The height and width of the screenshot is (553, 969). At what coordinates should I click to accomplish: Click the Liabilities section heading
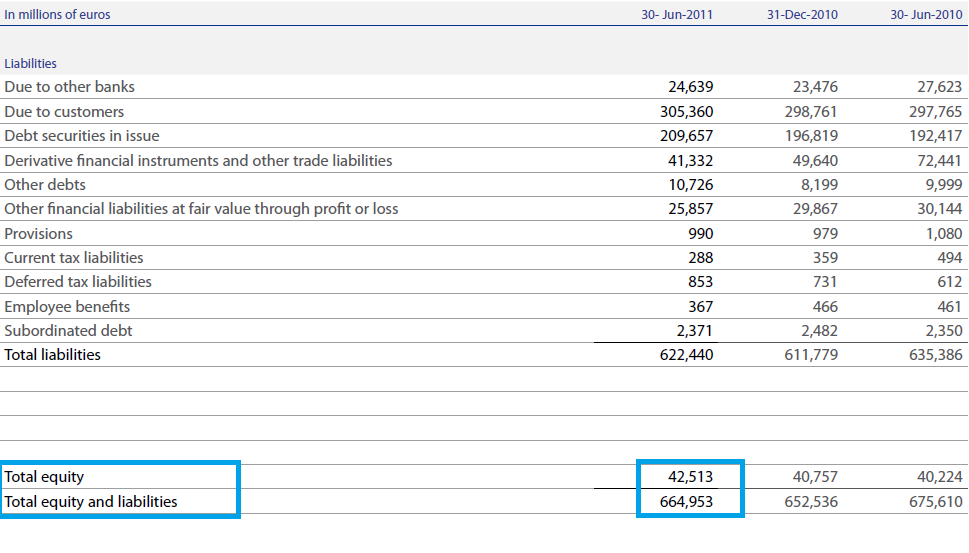click(x=30, y=64)
